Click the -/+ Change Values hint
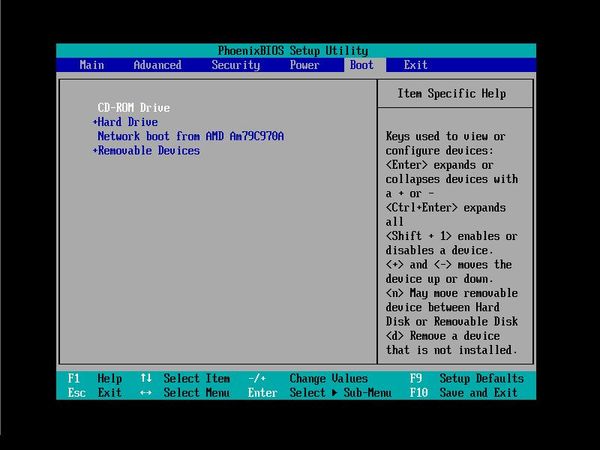 (x=308, y=378)
